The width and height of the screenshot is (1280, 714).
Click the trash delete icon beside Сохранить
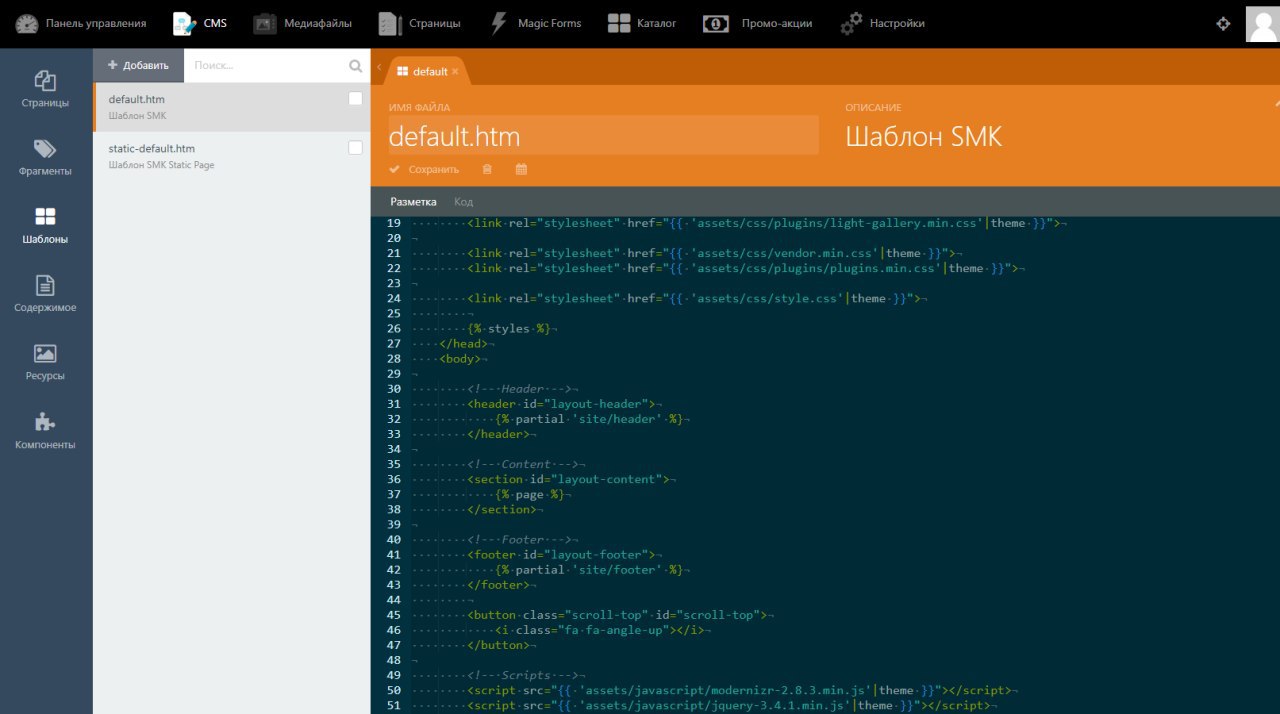487,169
